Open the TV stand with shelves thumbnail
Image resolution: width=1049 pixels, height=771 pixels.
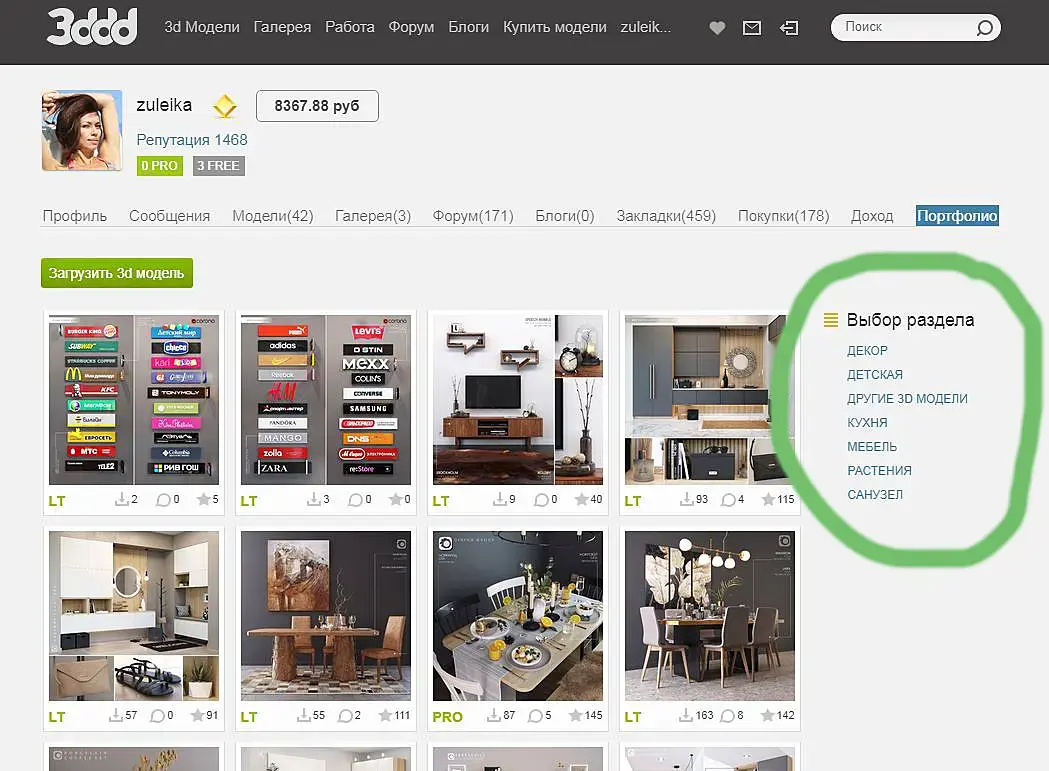point(518,400)
